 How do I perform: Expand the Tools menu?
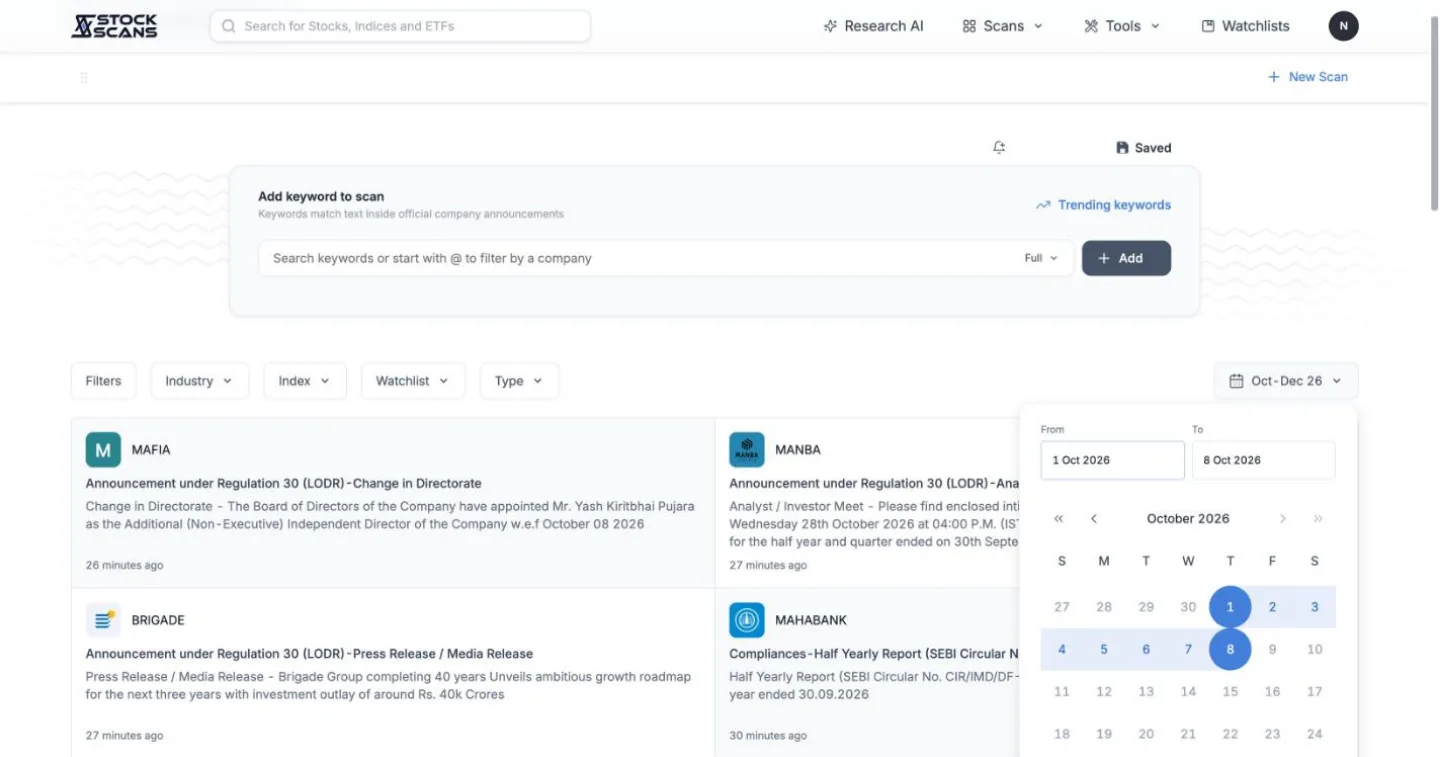click(1122, 26)
